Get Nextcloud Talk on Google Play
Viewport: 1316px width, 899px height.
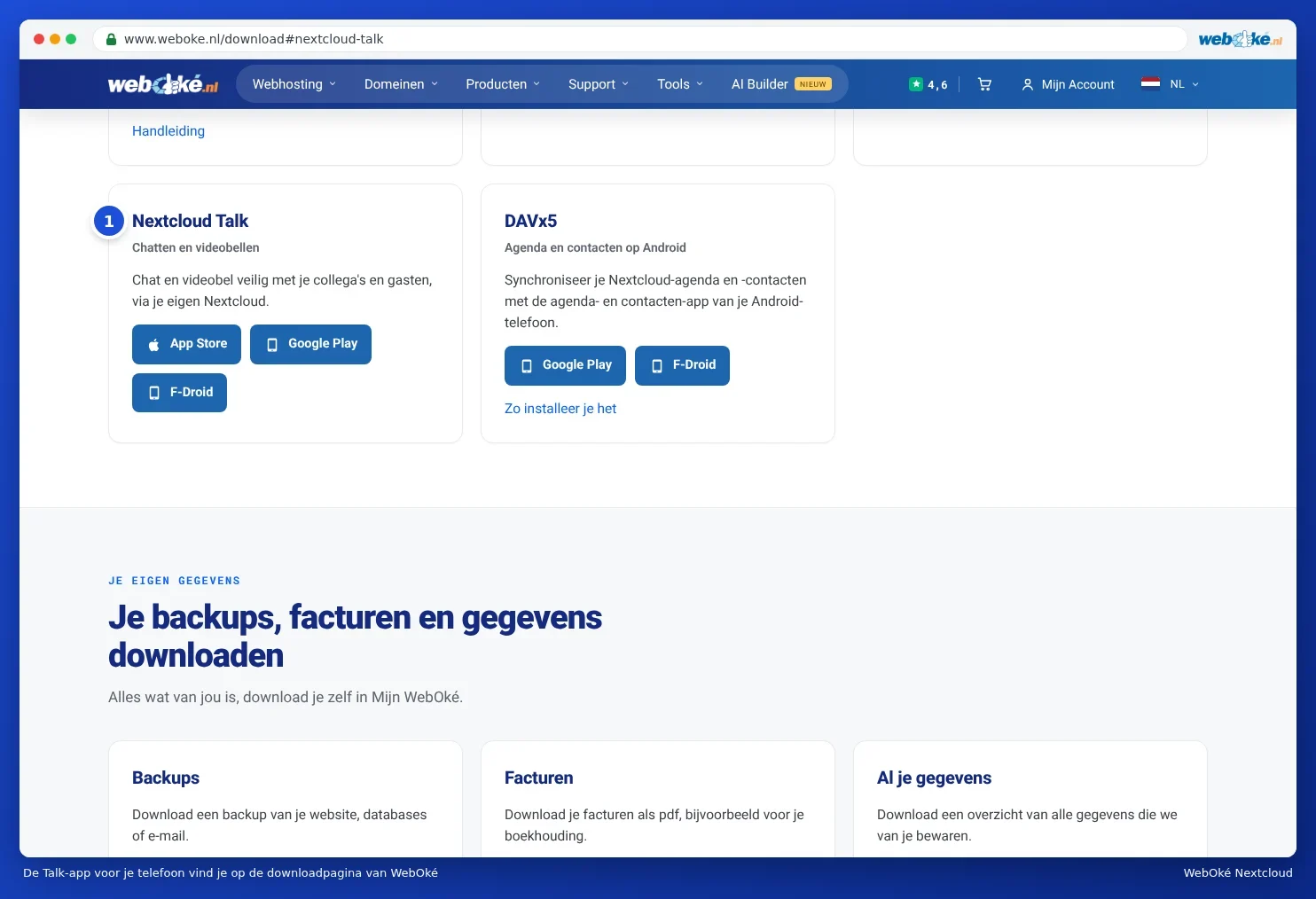(x=310, y=344)
